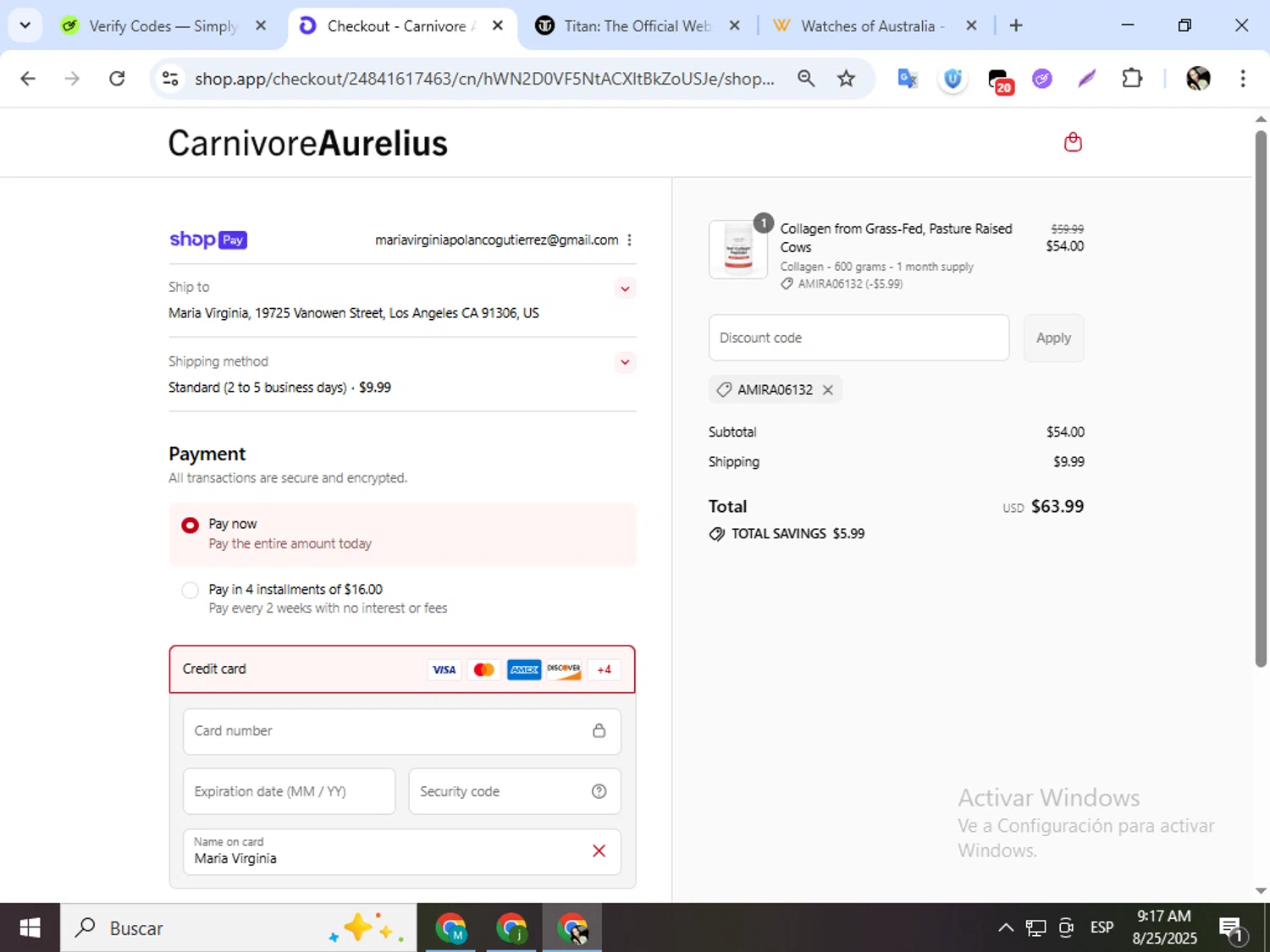Close the Verify Codes tab
The image size is (1270, 952).
coord(261,25)
